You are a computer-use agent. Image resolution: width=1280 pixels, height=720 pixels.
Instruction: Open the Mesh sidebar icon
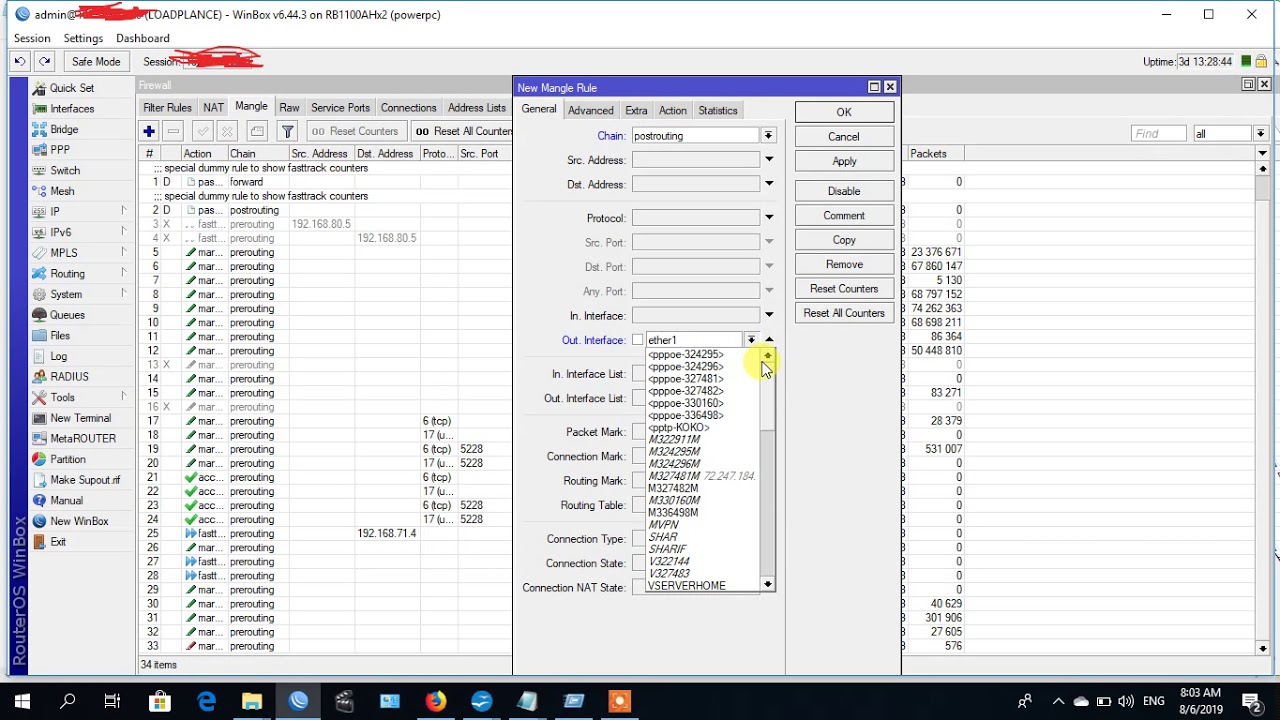pos(39,191)
